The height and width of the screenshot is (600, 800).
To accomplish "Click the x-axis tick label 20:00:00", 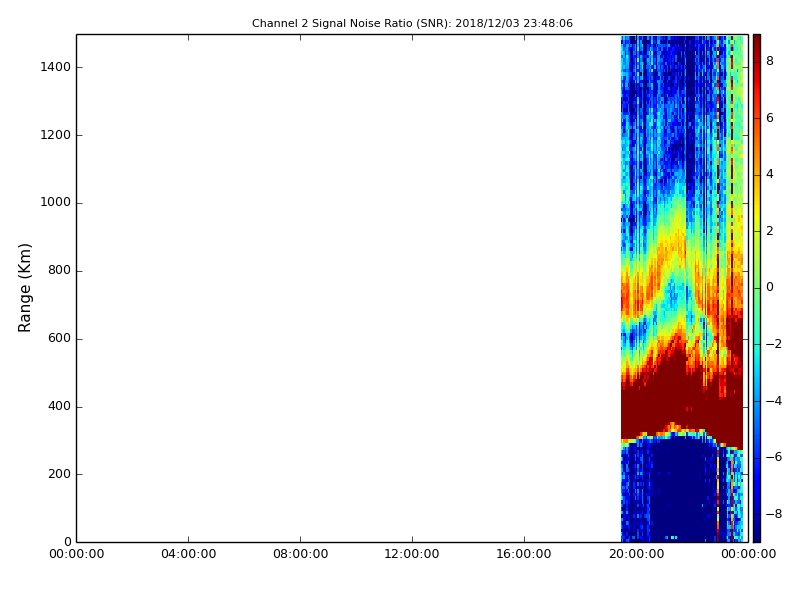I will tap(636, 554).
